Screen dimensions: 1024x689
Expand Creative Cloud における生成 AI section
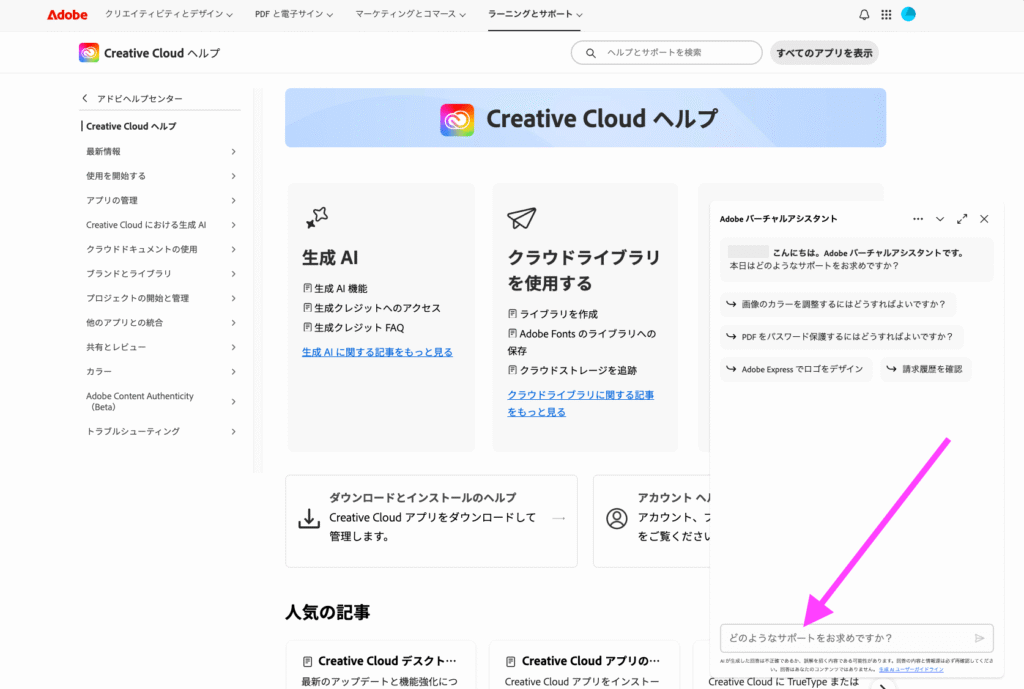(x=233, y=225)
